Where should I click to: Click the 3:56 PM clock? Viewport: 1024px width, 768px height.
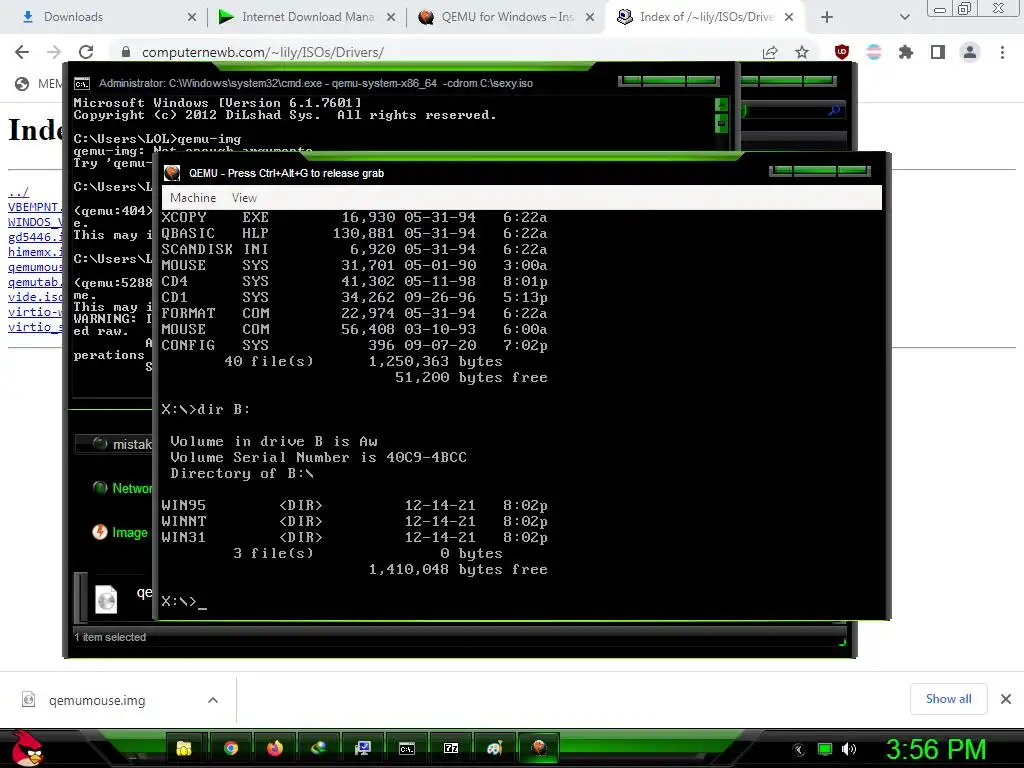point(936,750)
